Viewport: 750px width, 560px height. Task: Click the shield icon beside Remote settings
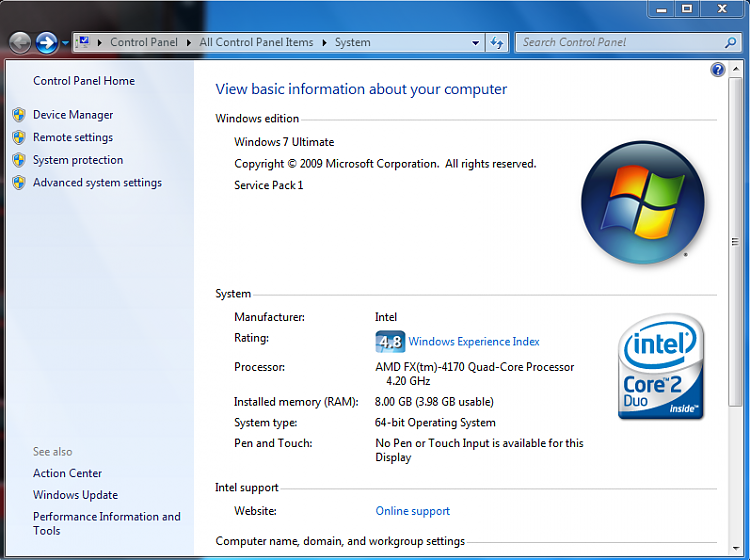pyautogui.click(x=19, y=137)
